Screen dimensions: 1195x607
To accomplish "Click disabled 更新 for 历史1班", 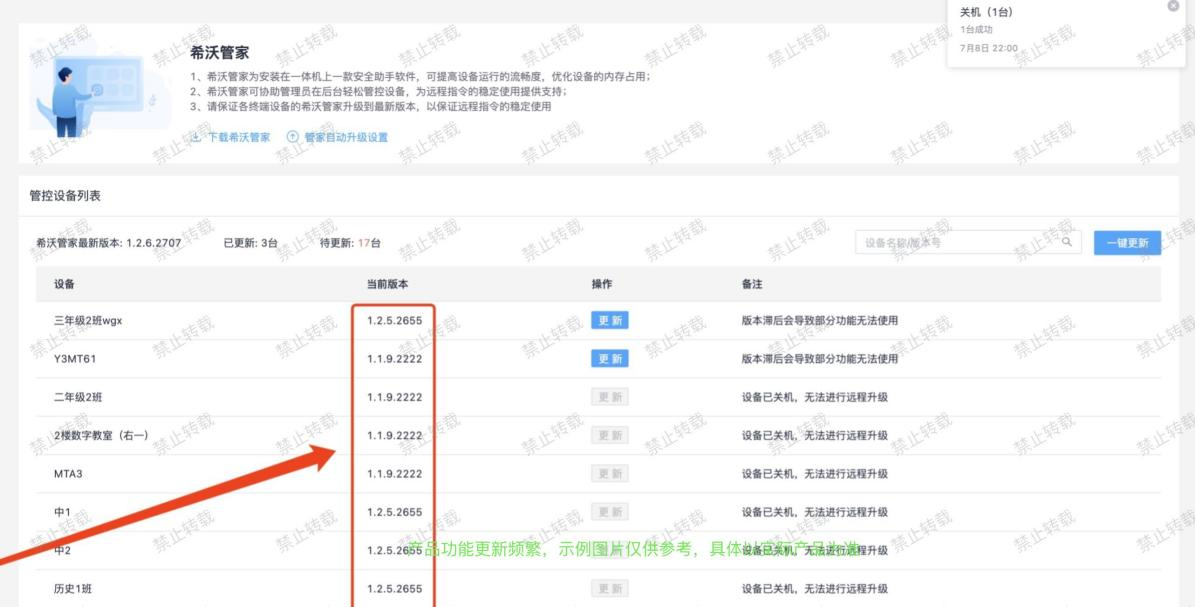I will (x=610, y=588).
